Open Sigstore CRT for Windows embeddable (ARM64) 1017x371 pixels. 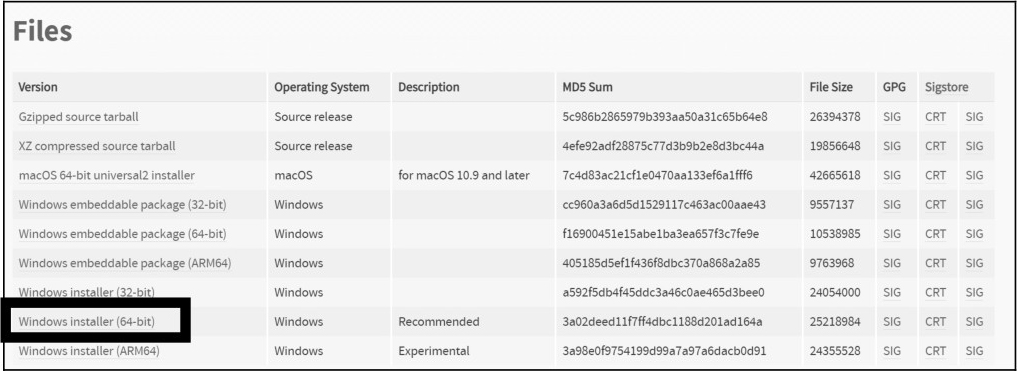935,263
